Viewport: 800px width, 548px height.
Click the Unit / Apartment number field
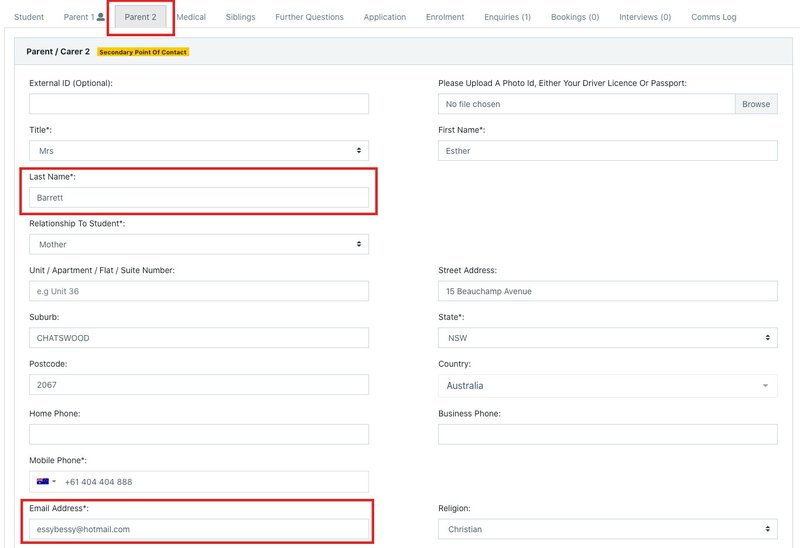(199, 291)
